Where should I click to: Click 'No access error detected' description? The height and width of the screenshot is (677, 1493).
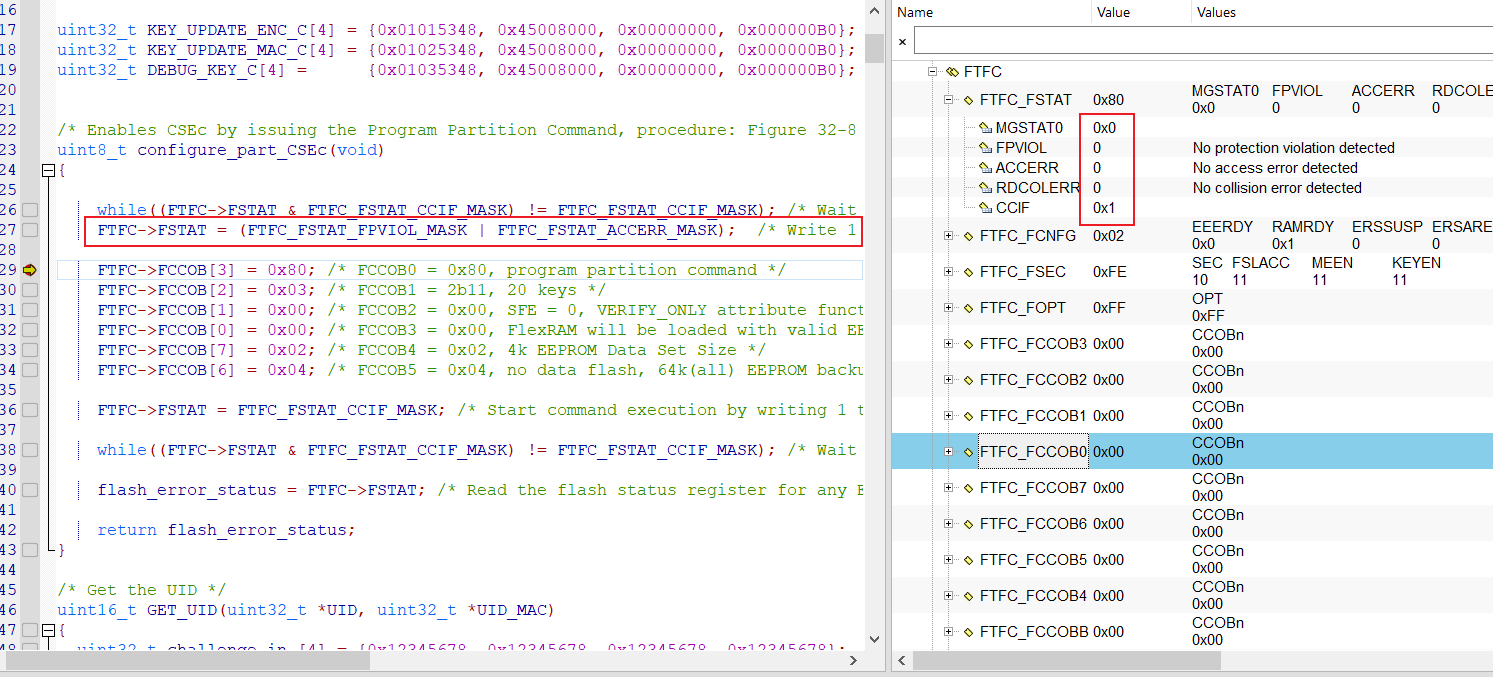click(1275, 168)
